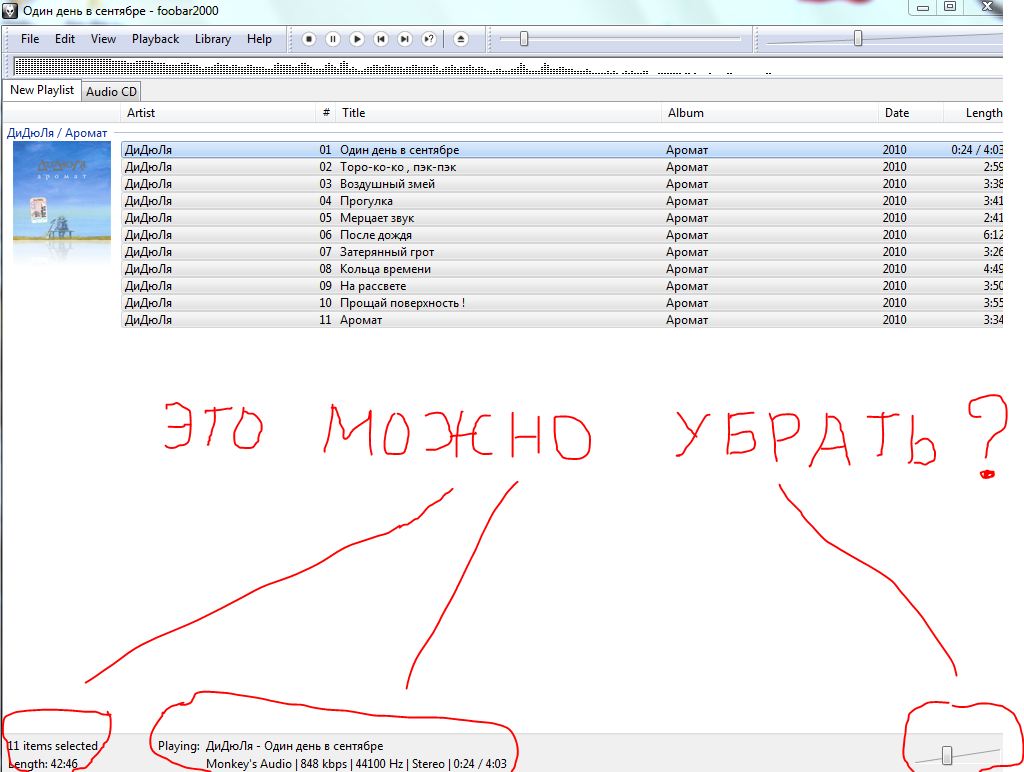Open the Library menu
This screenshot has height=772, width=1024.
pos(213,39)
